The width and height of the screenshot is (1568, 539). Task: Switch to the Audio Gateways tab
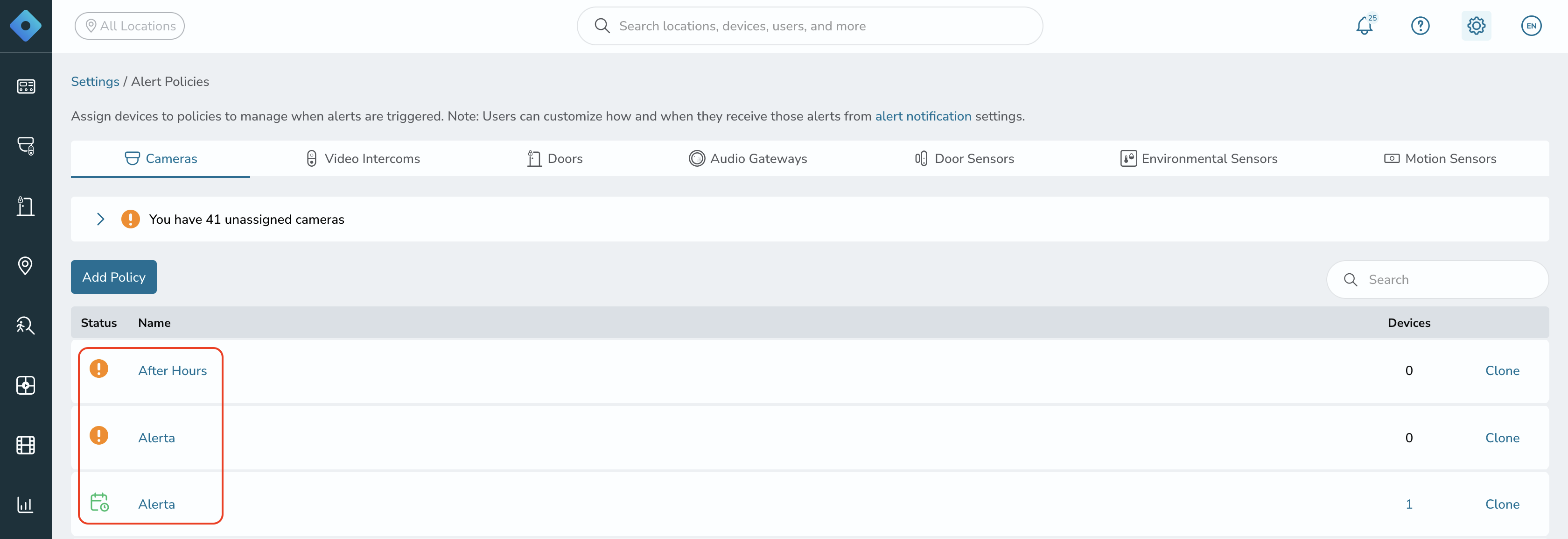click(x=748, y=158)
